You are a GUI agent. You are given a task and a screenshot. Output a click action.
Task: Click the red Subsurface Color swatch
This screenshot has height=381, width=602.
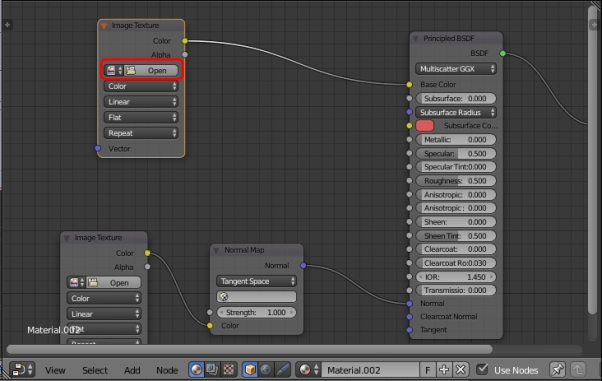(425, 126)
